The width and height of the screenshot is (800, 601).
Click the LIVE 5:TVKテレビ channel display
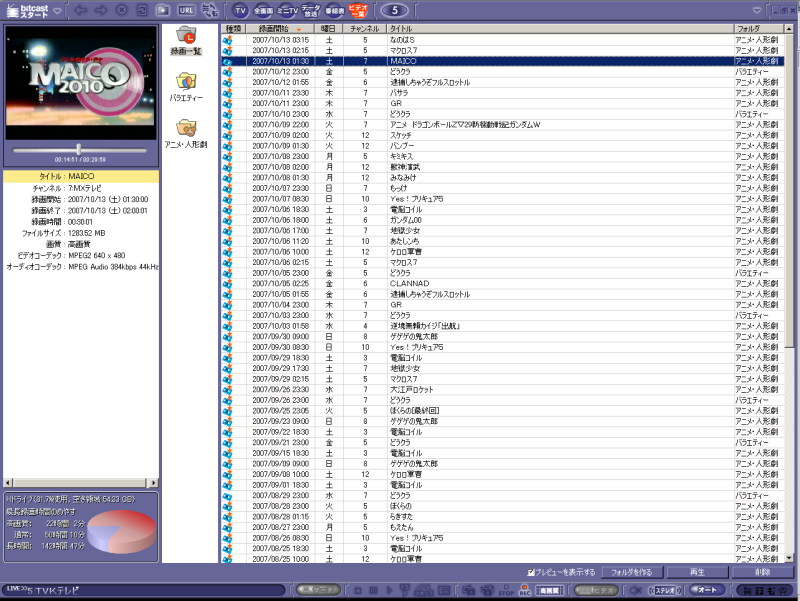click(x=143, y=590)
